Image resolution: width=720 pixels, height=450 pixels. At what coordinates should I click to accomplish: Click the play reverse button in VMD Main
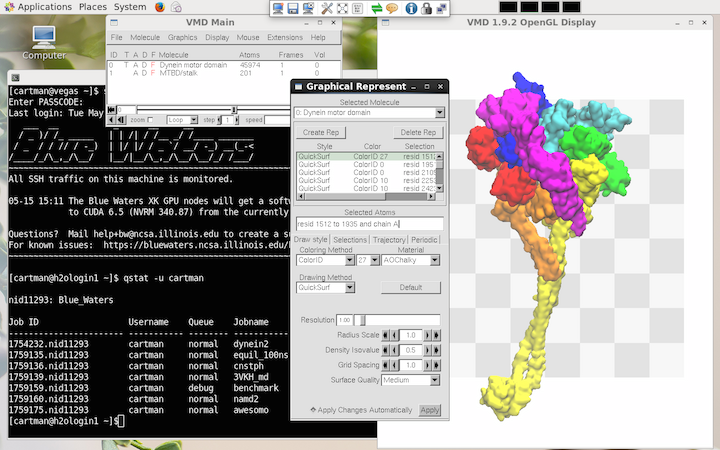(x=112, y=120)
